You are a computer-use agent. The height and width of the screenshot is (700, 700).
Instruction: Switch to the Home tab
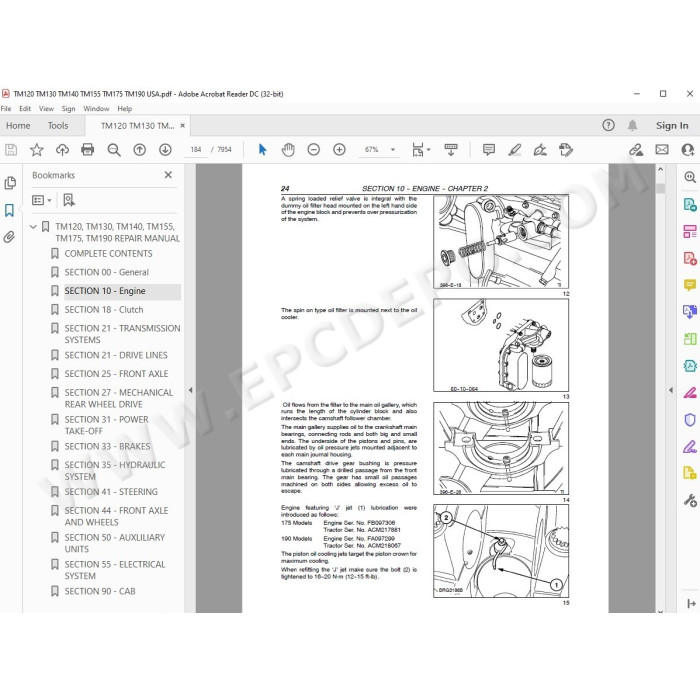tap(18, 126)
